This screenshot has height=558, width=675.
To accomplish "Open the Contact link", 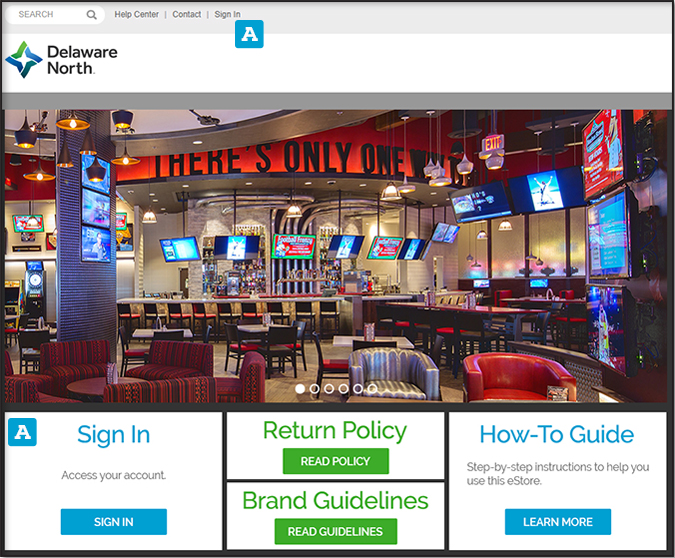I will tap(186, 14).
